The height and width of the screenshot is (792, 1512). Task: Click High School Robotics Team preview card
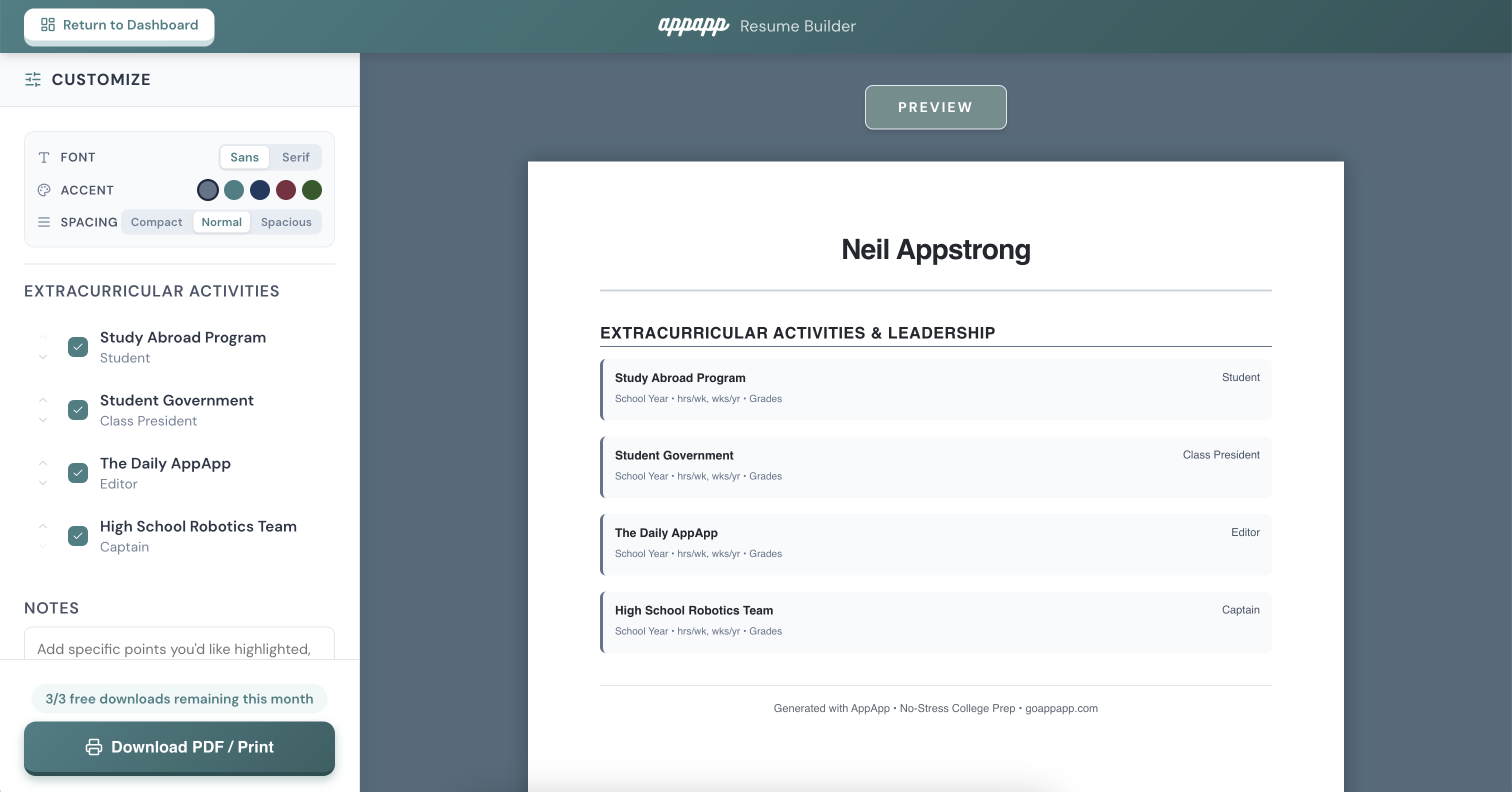(935, 621)
